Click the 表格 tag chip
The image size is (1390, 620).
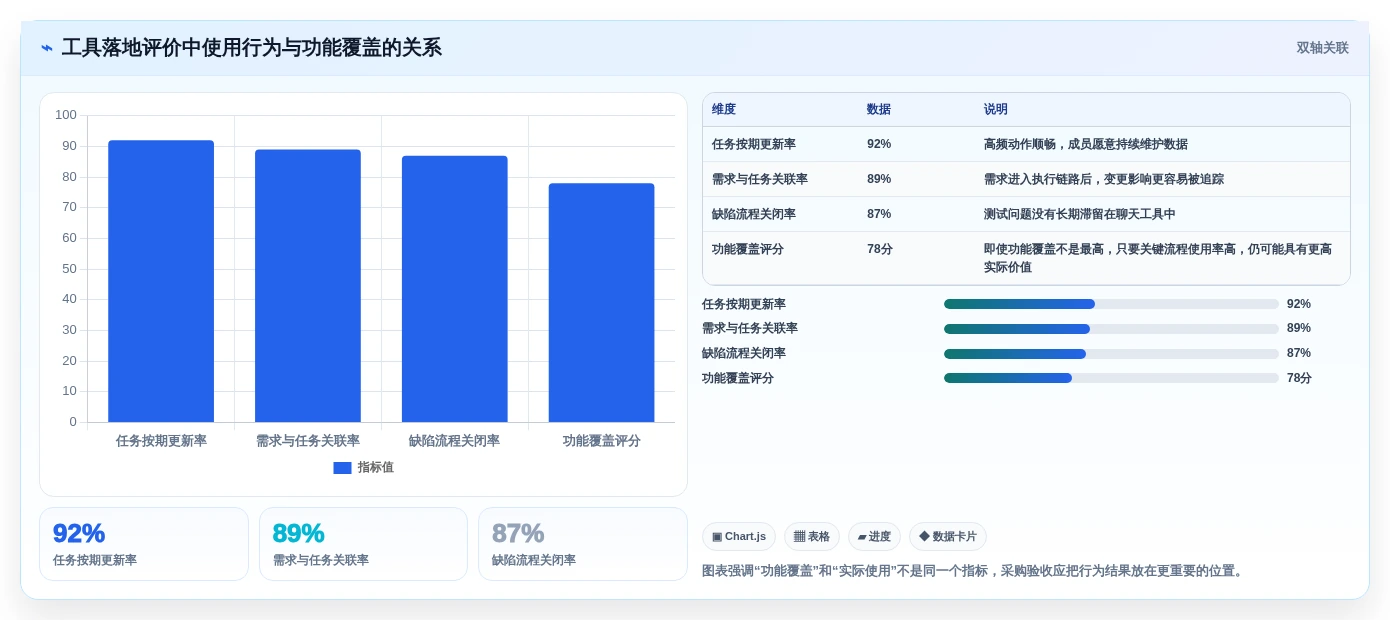tap(812, 537)
